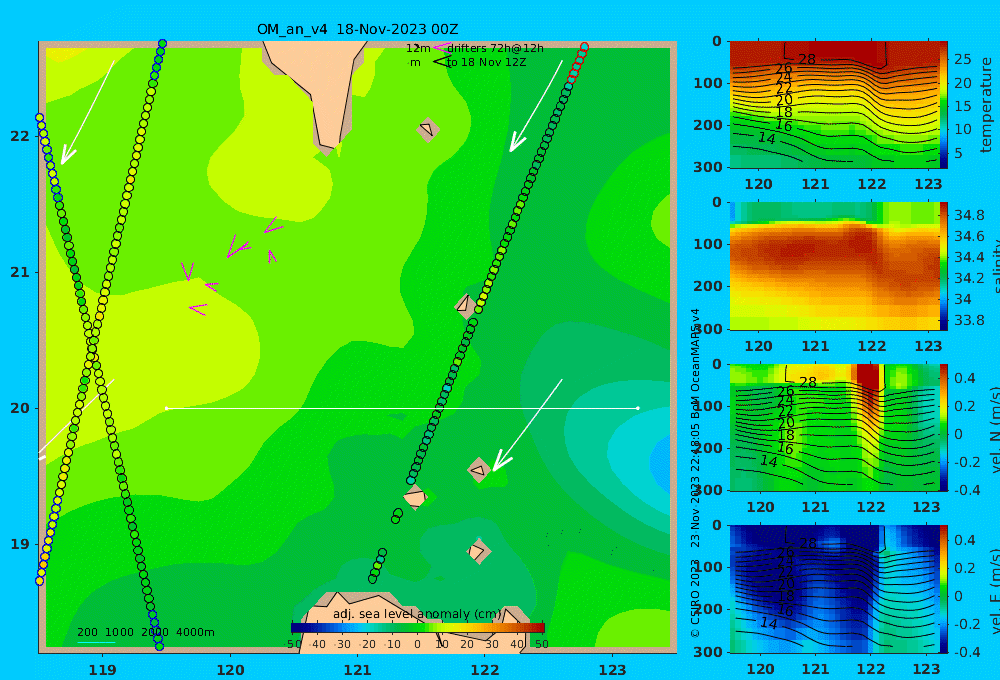
Task: Open the vel. E (m/s) section panel
Action: point(834,589)
